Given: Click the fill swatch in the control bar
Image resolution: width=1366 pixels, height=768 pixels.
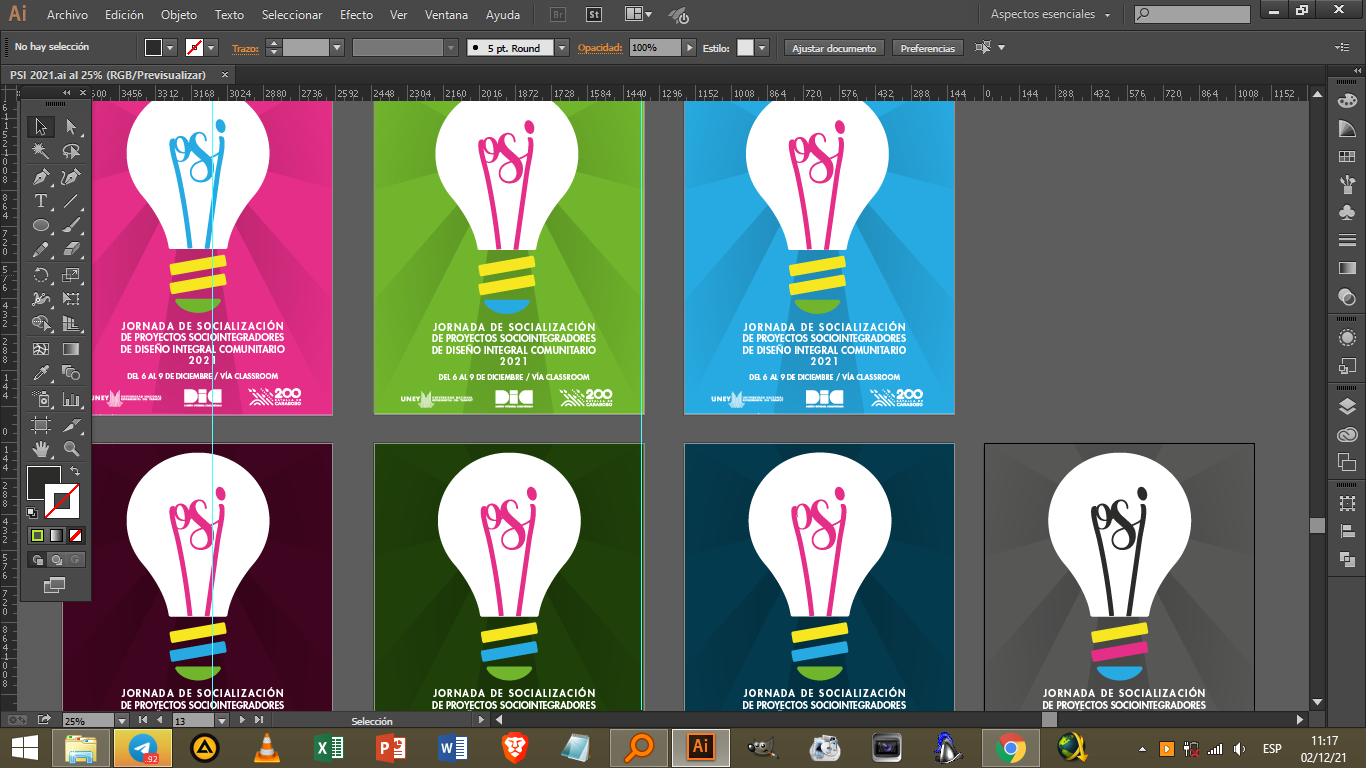Looking at the screenshot, I should 153,48.
